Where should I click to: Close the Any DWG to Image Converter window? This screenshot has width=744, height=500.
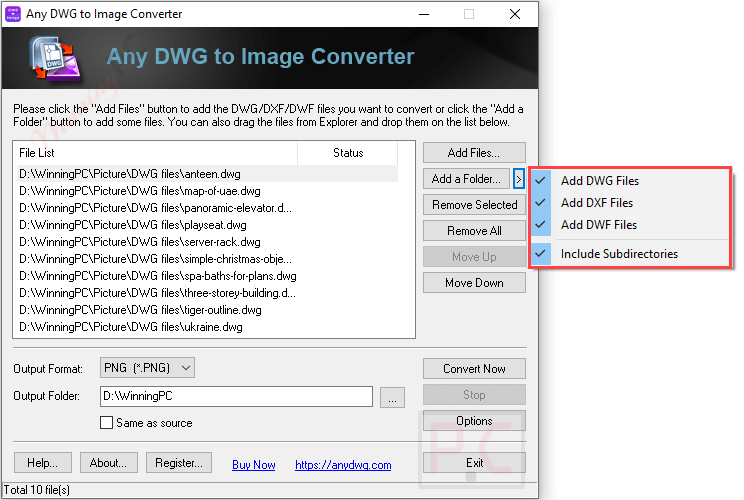click(515, 14)
